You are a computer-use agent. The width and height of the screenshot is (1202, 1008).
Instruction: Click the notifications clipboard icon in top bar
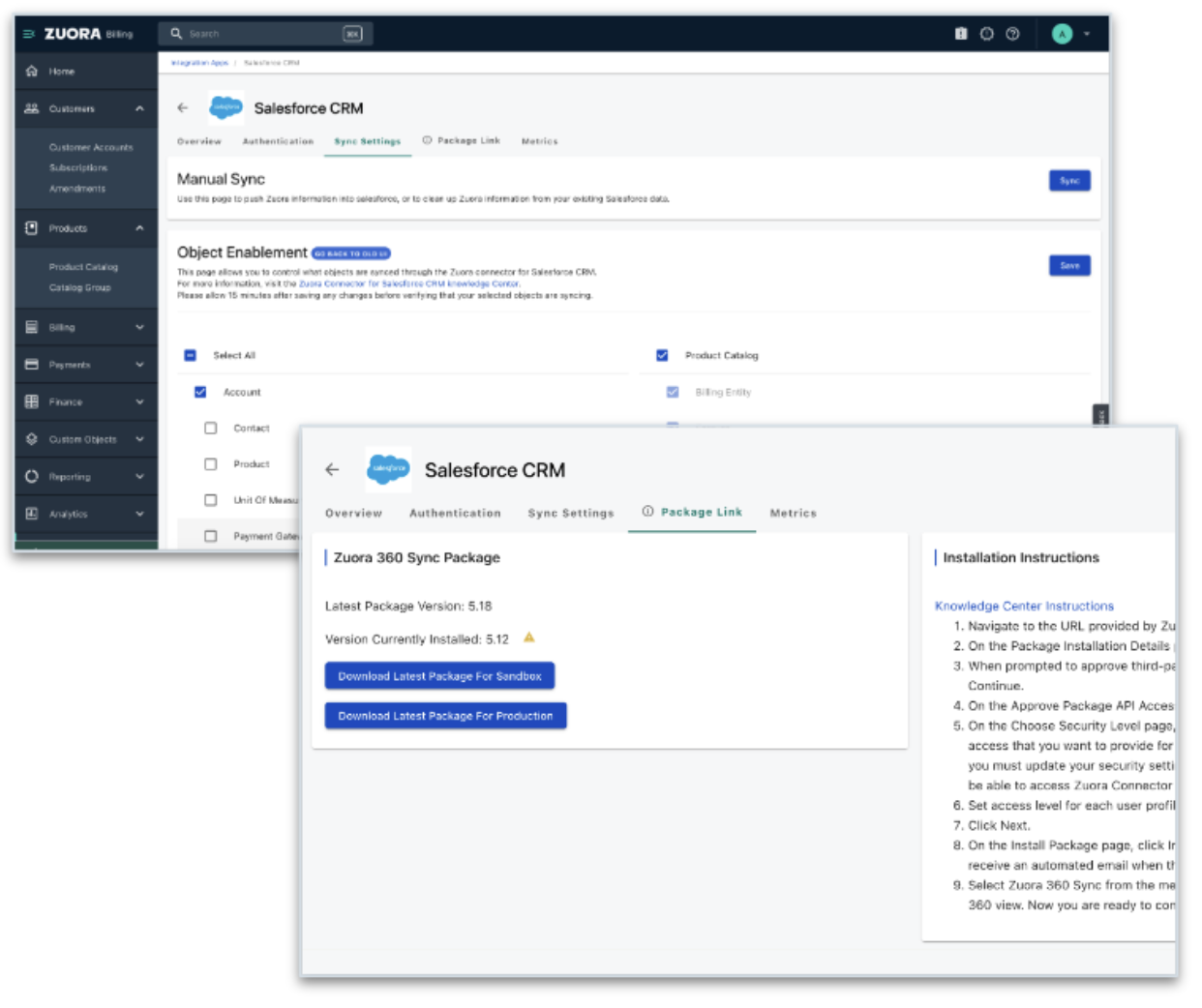tap(961, 33)
